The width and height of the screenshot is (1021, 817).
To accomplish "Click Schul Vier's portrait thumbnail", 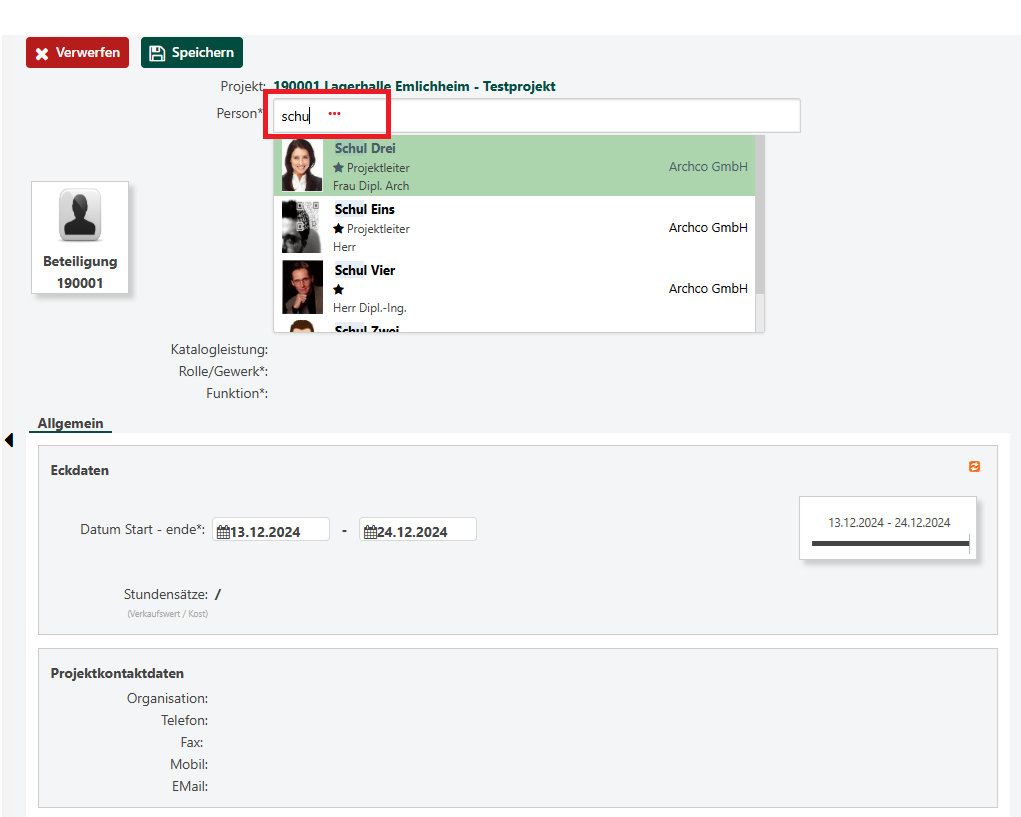I will click(x=302, y=288).
